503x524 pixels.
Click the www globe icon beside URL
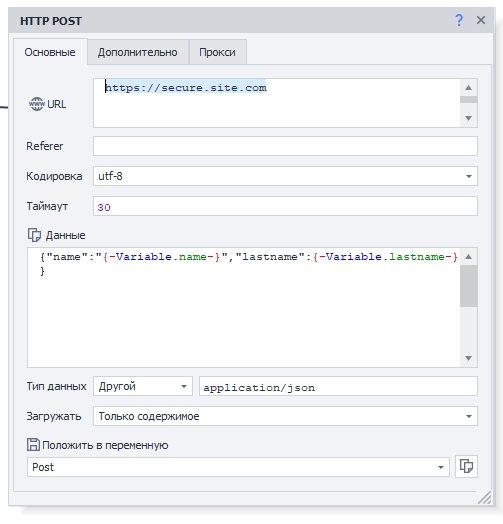point(36,104)
